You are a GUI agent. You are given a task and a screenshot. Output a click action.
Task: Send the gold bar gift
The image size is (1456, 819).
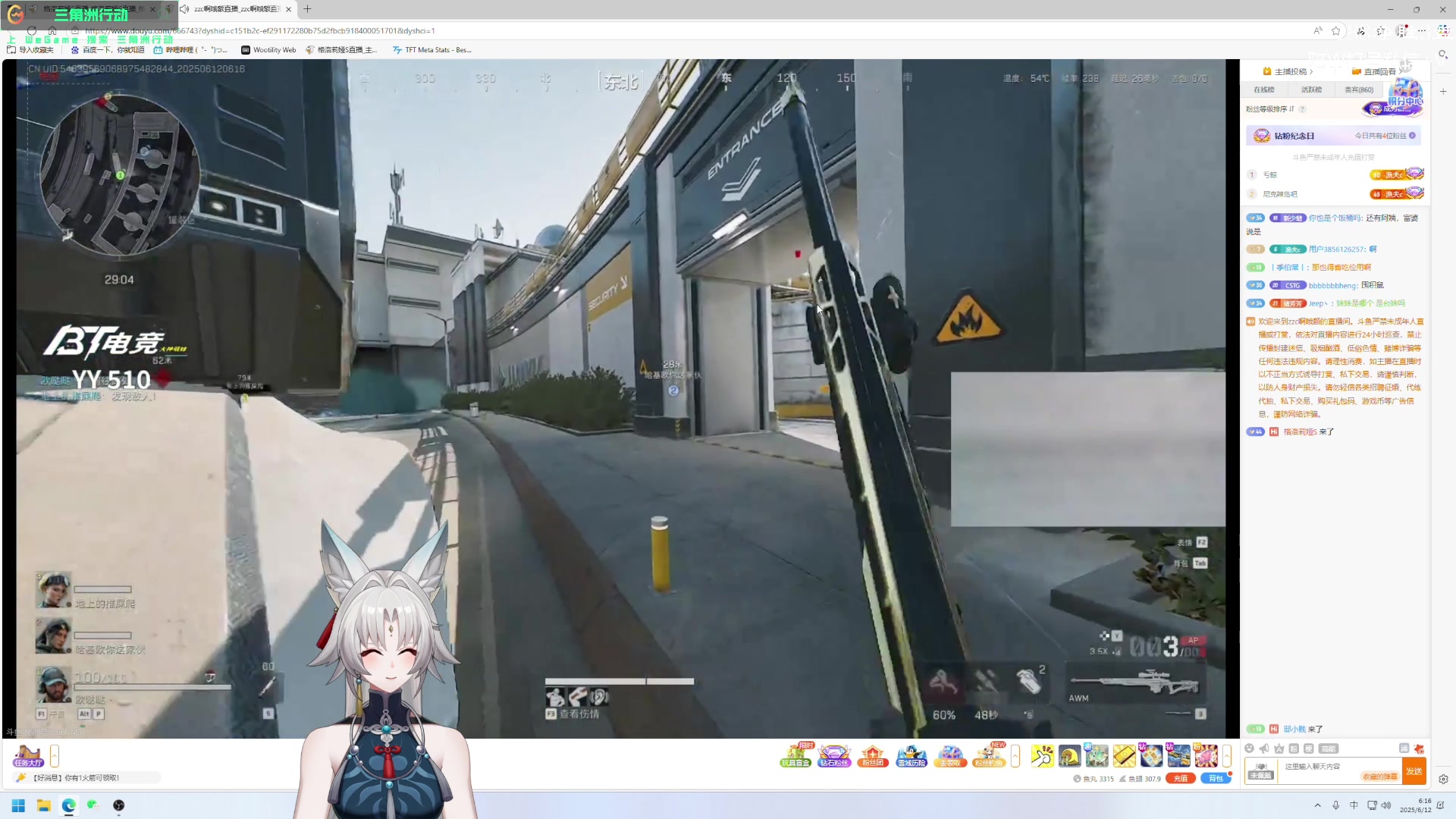coord(1125,755)
